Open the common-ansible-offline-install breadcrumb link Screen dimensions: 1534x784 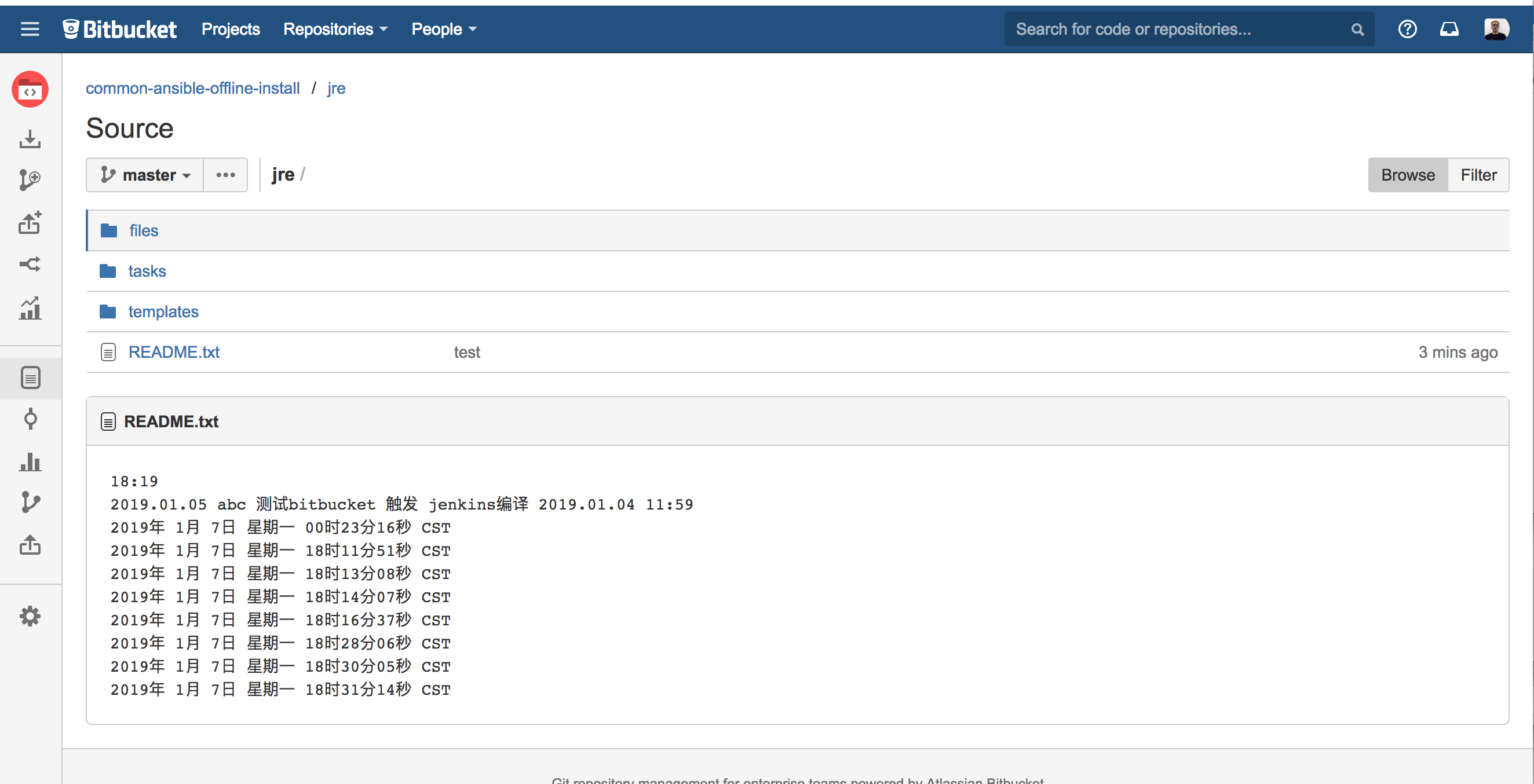tap(192, 88)
